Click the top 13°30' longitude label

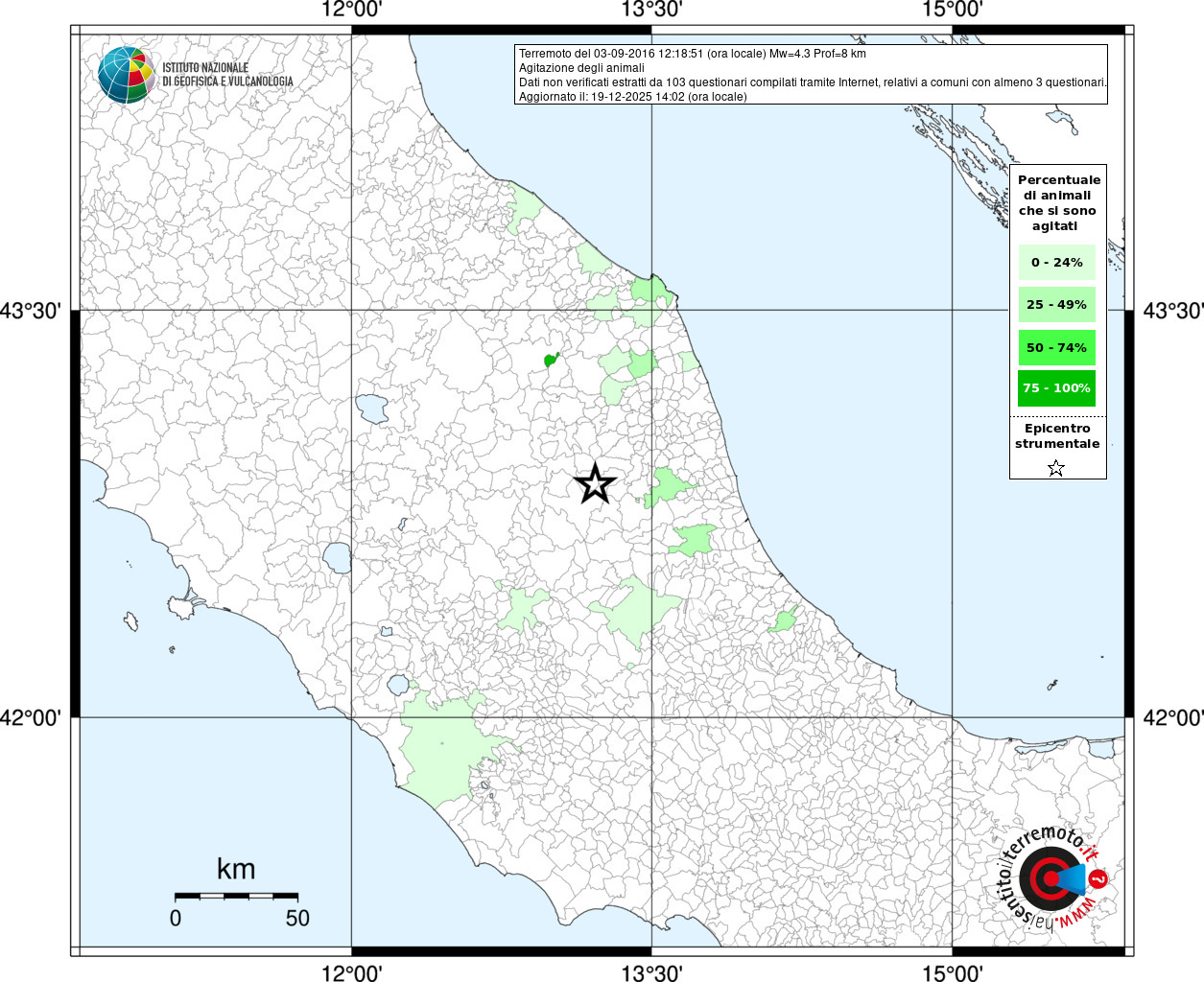click(652, 11)
